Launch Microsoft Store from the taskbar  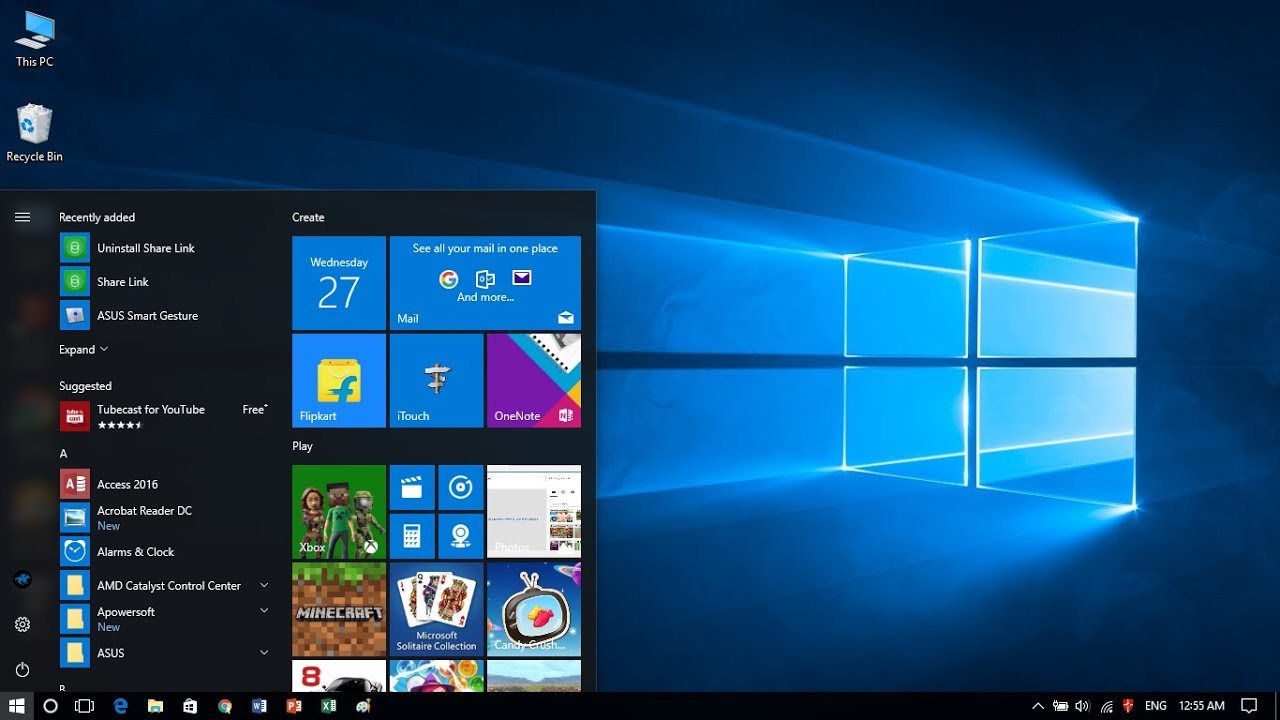(190, 706)
